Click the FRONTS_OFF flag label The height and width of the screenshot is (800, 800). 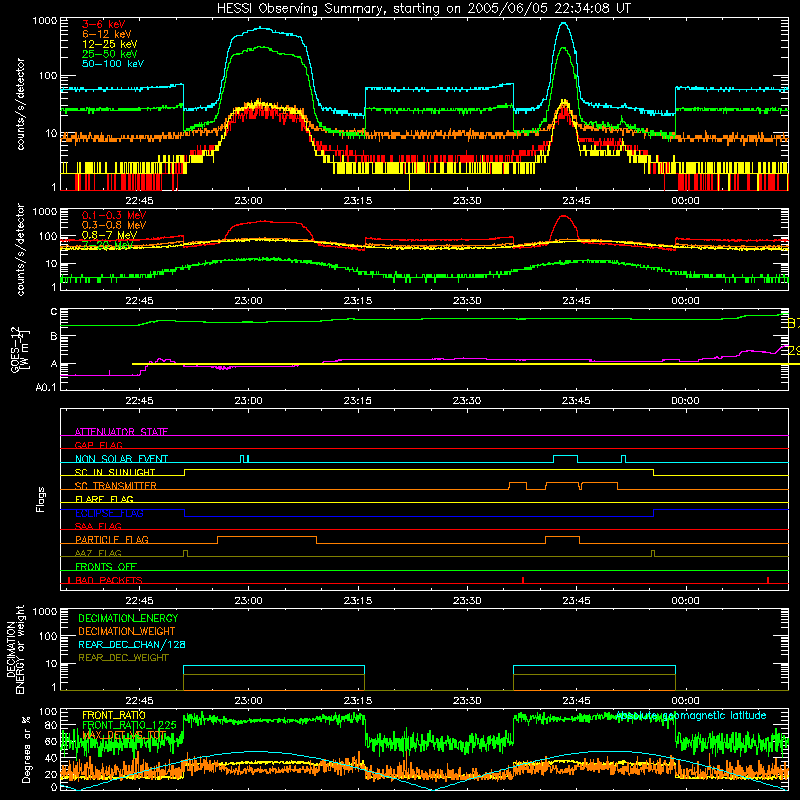(x=106, y=567)
